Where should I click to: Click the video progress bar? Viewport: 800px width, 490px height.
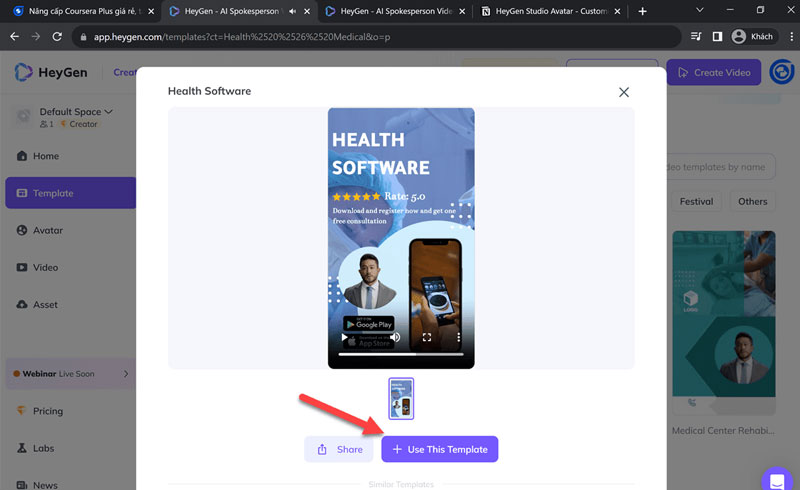click(400, 354)
